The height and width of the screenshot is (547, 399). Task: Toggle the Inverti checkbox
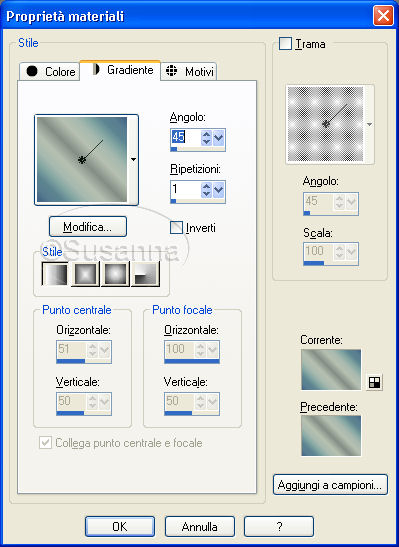(176, 228)
